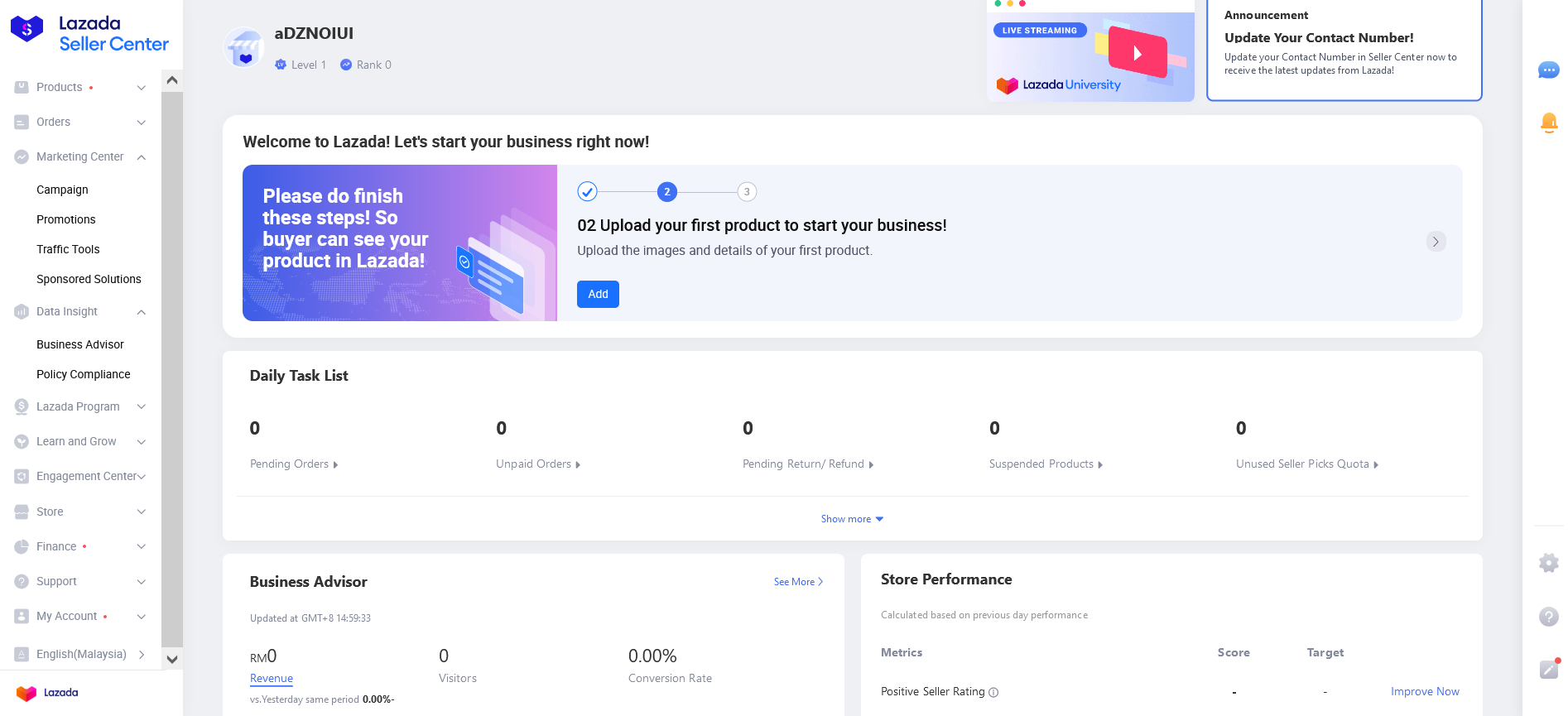Click the Lazada logo at sidebar bottom
1568x716 pixels.
tap(47, 693)
